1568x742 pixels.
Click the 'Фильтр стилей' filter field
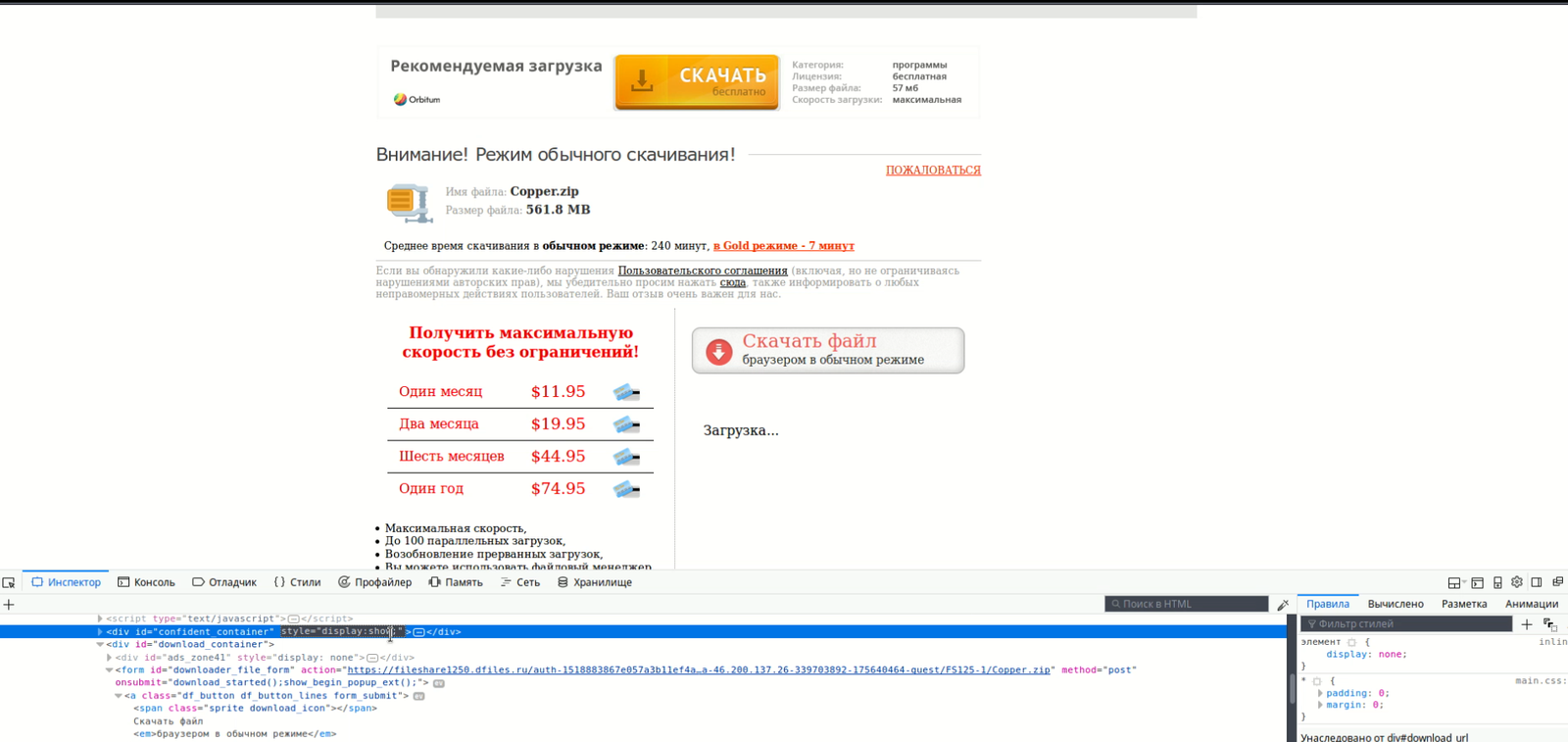click(1406, 624)
